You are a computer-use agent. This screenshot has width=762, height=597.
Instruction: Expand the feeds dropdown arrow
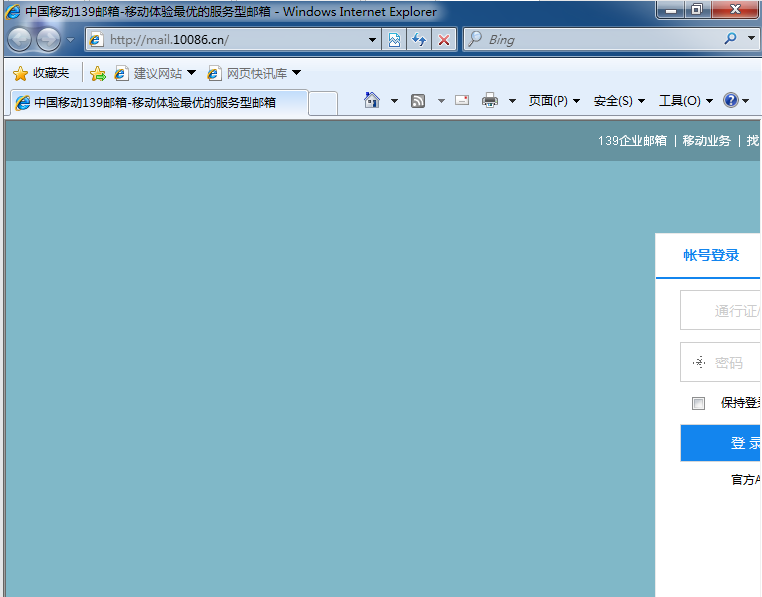point(441,101)
